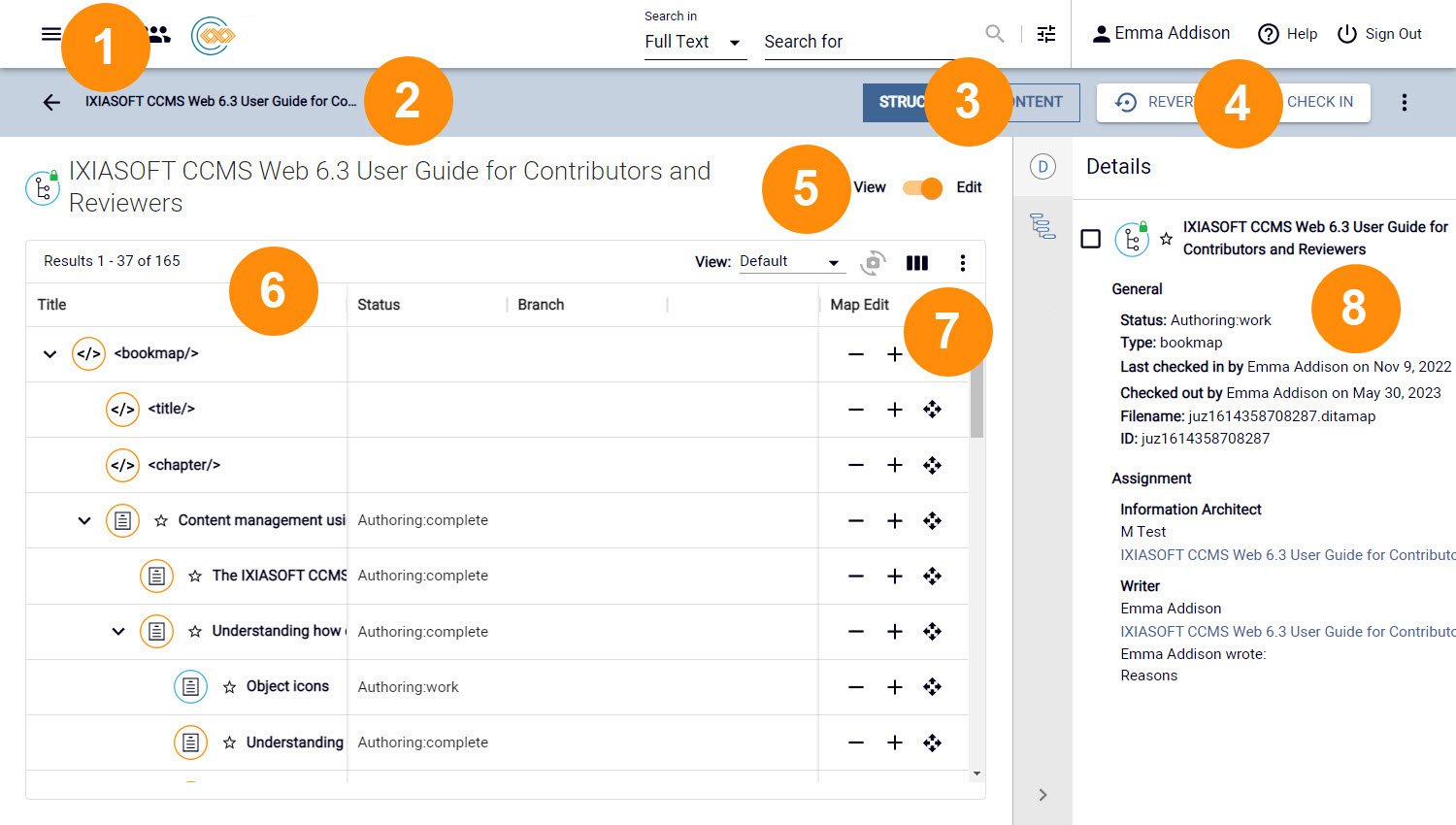Star the Object icons topic
Screen dimensions: 1456x825
[229, 687]
